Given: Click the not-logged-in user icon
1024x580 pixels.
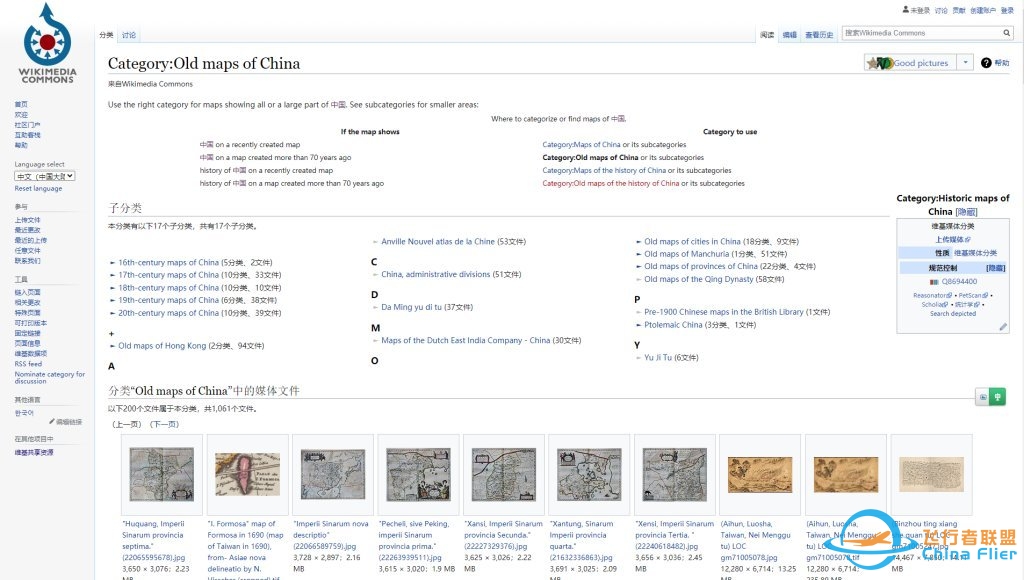Looking at the screenshot, I should [x=906, y=10].
